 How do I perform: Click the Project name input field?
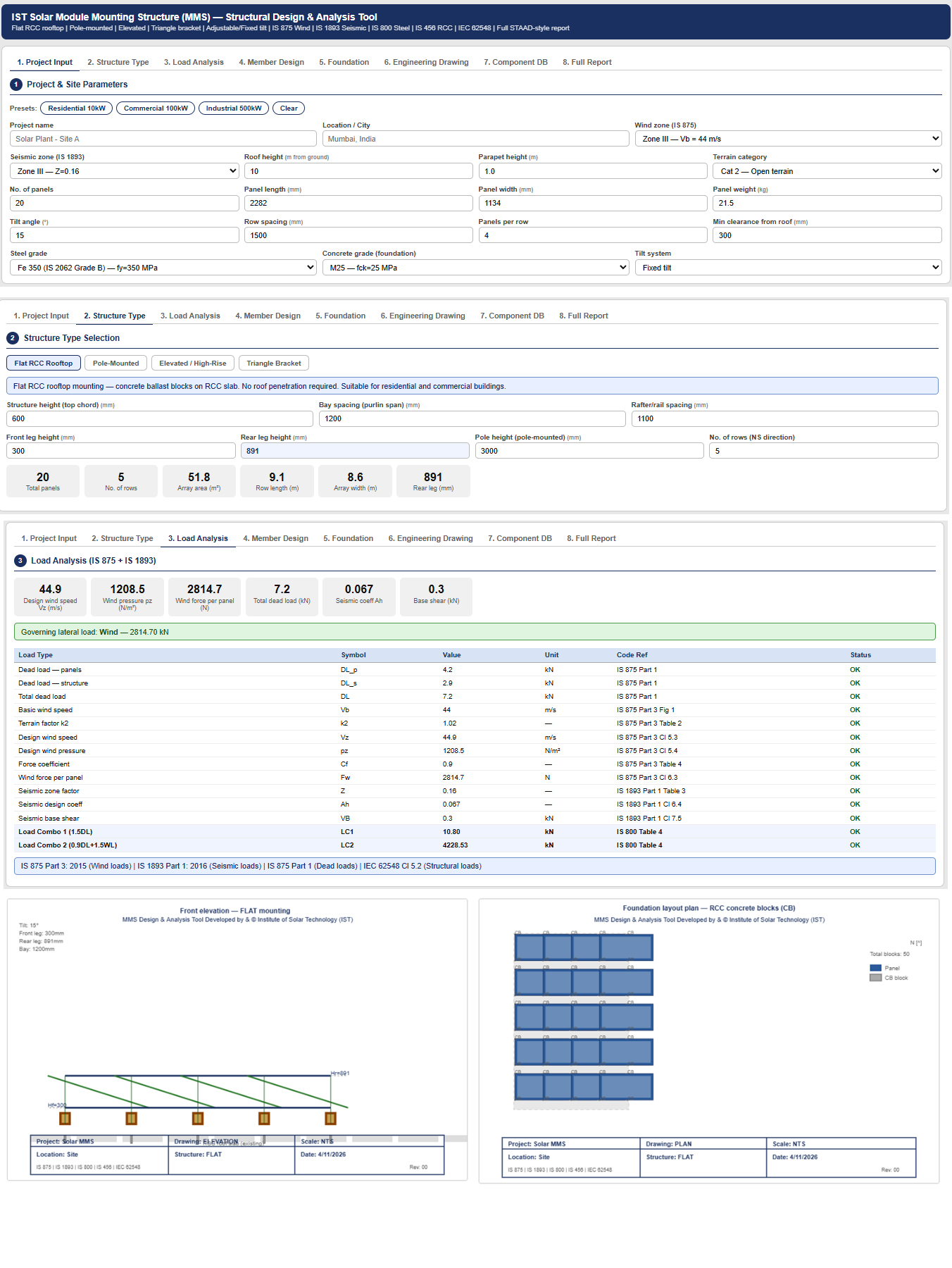click(163, 139)
